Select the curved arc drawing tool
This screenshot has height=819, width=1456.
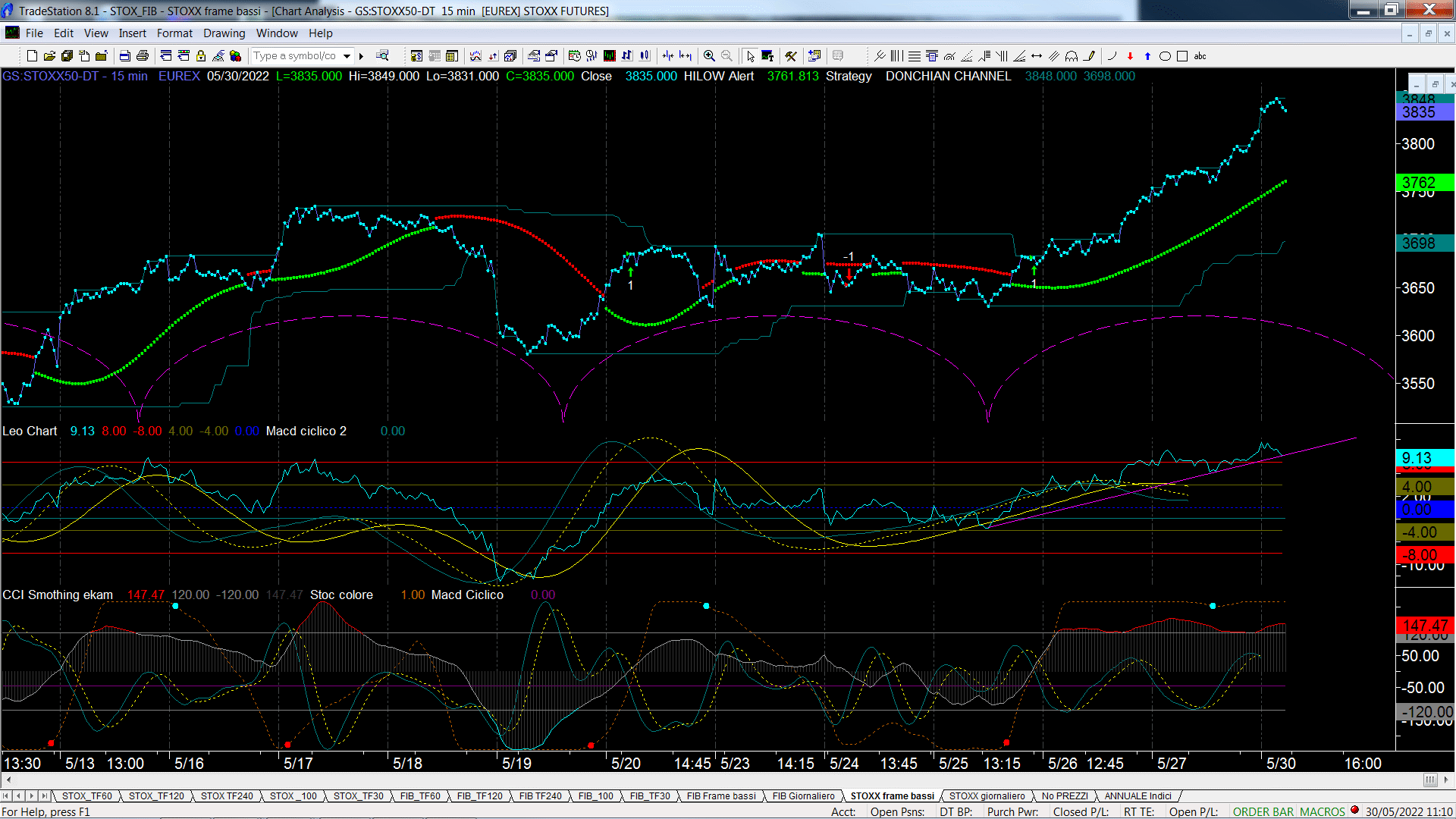[1112, 55]
